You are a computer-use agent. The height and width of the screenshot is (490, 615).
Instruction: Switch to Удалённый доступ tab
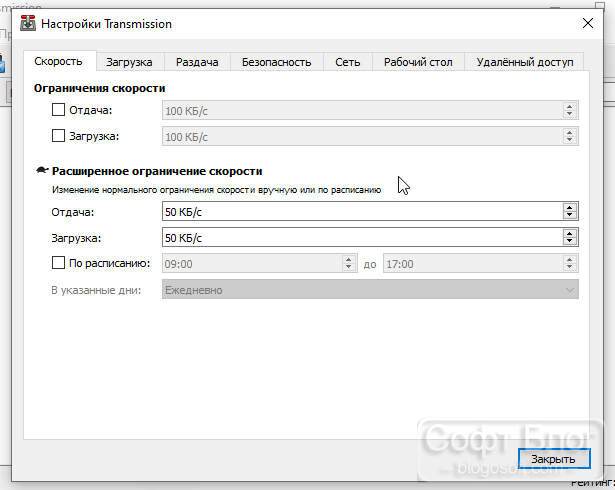click(524, 62)
